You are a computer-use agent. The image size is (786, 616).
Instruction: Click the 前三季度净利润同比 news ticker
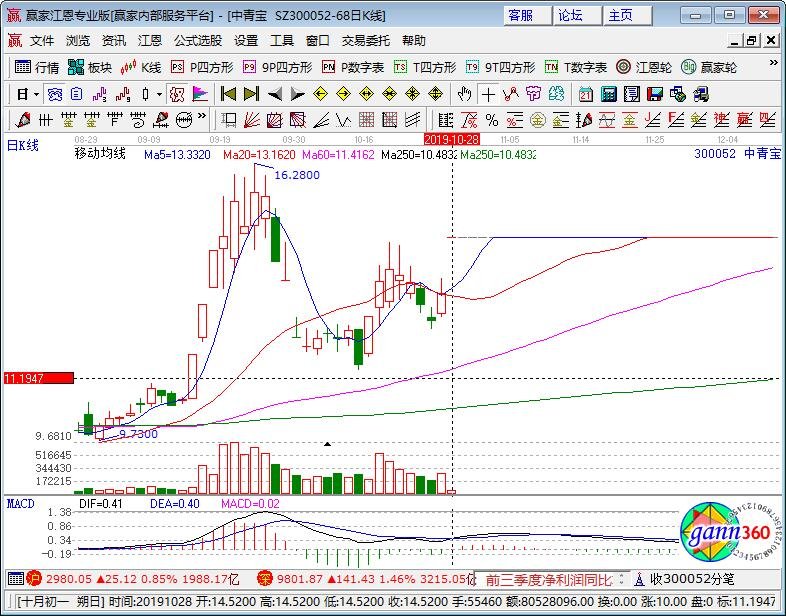(x=548, y=578)
